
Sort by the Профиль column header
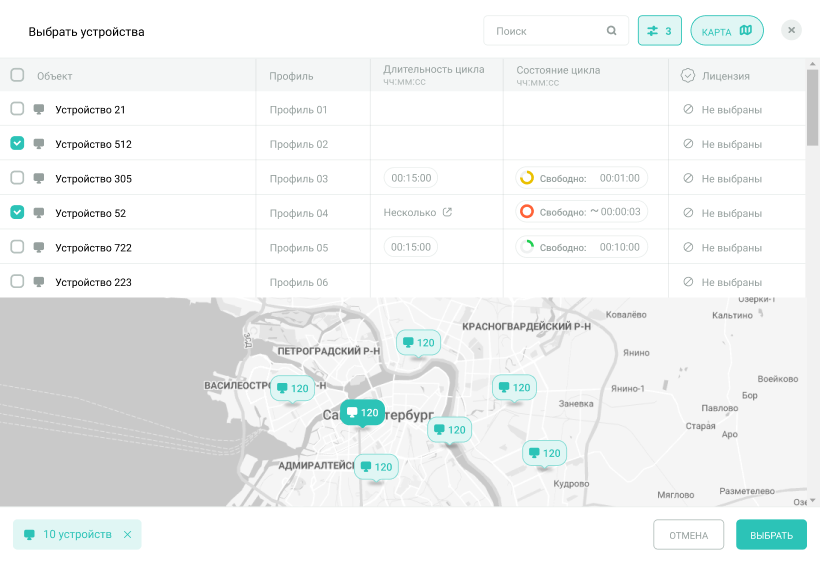(x=291, y=76)
